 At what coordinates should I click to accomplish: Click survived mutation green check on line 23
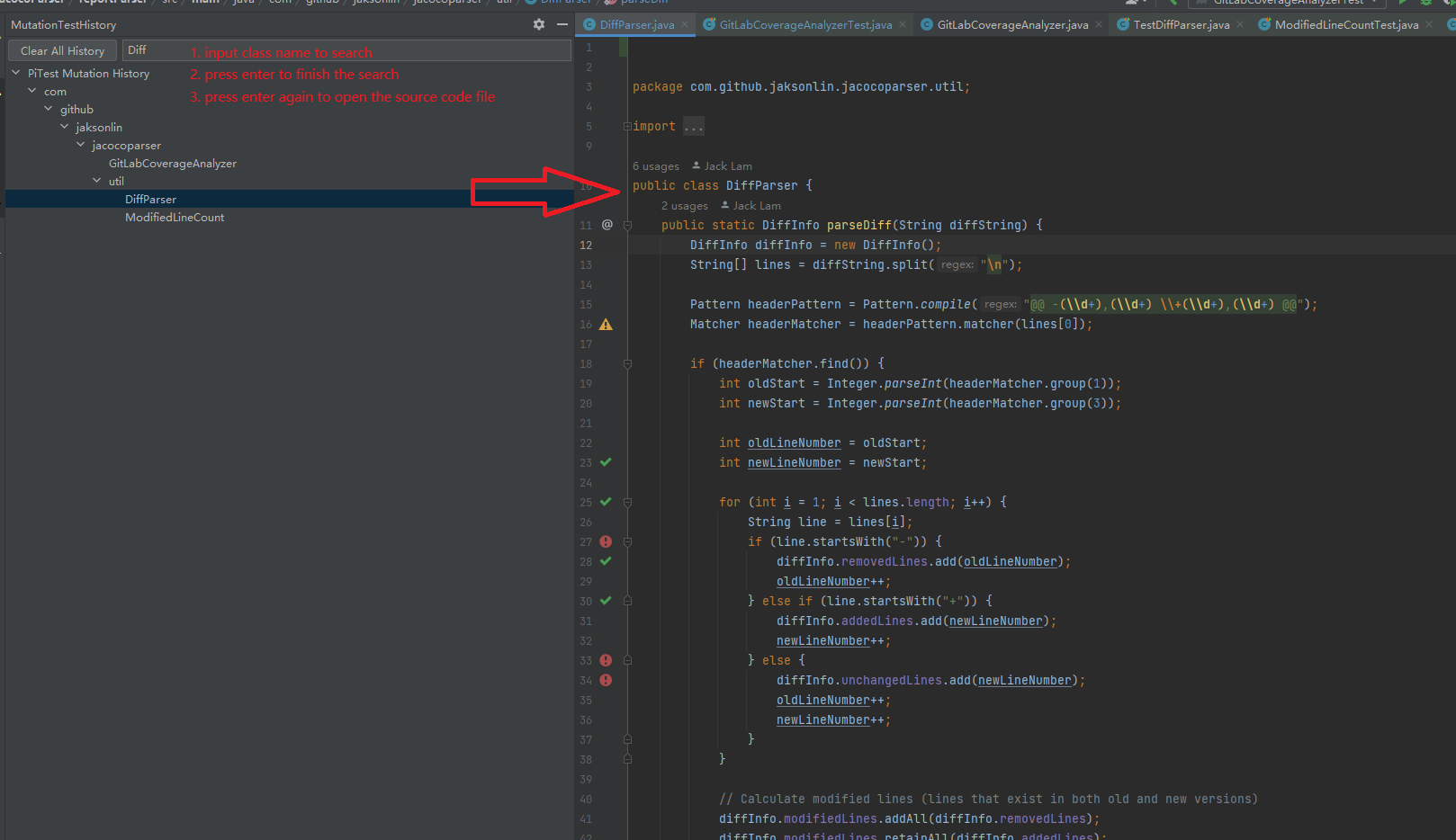pyautogui.click(x=606, y=462)
